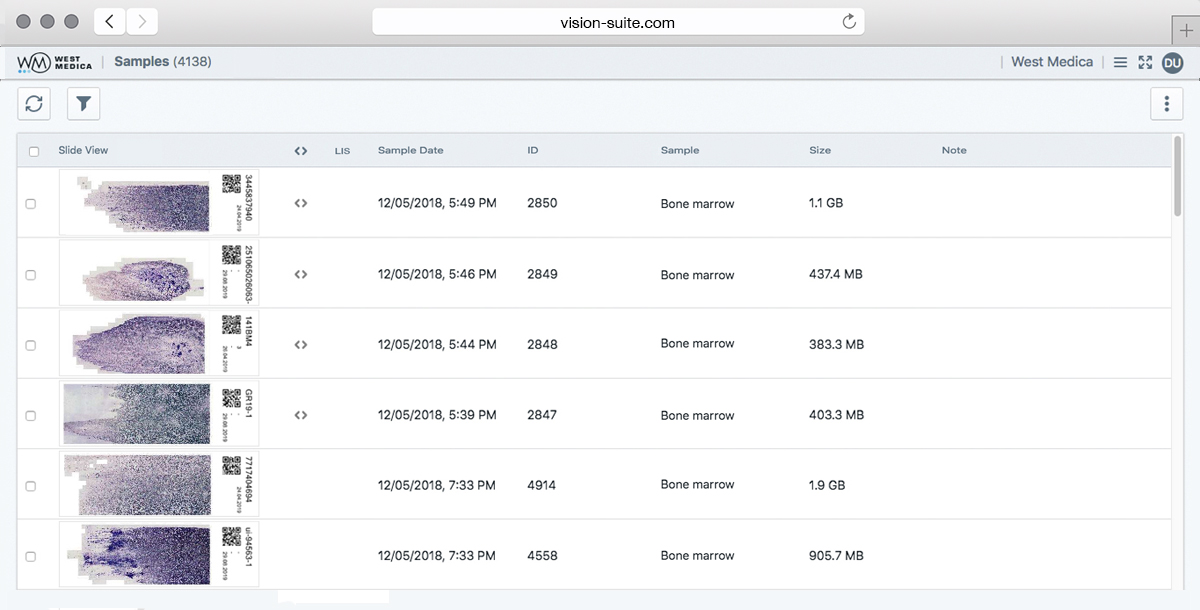1200x610 pixels.
Task: Sort by LIS column header
Action: pyautogui.click(x=342, y=151)
